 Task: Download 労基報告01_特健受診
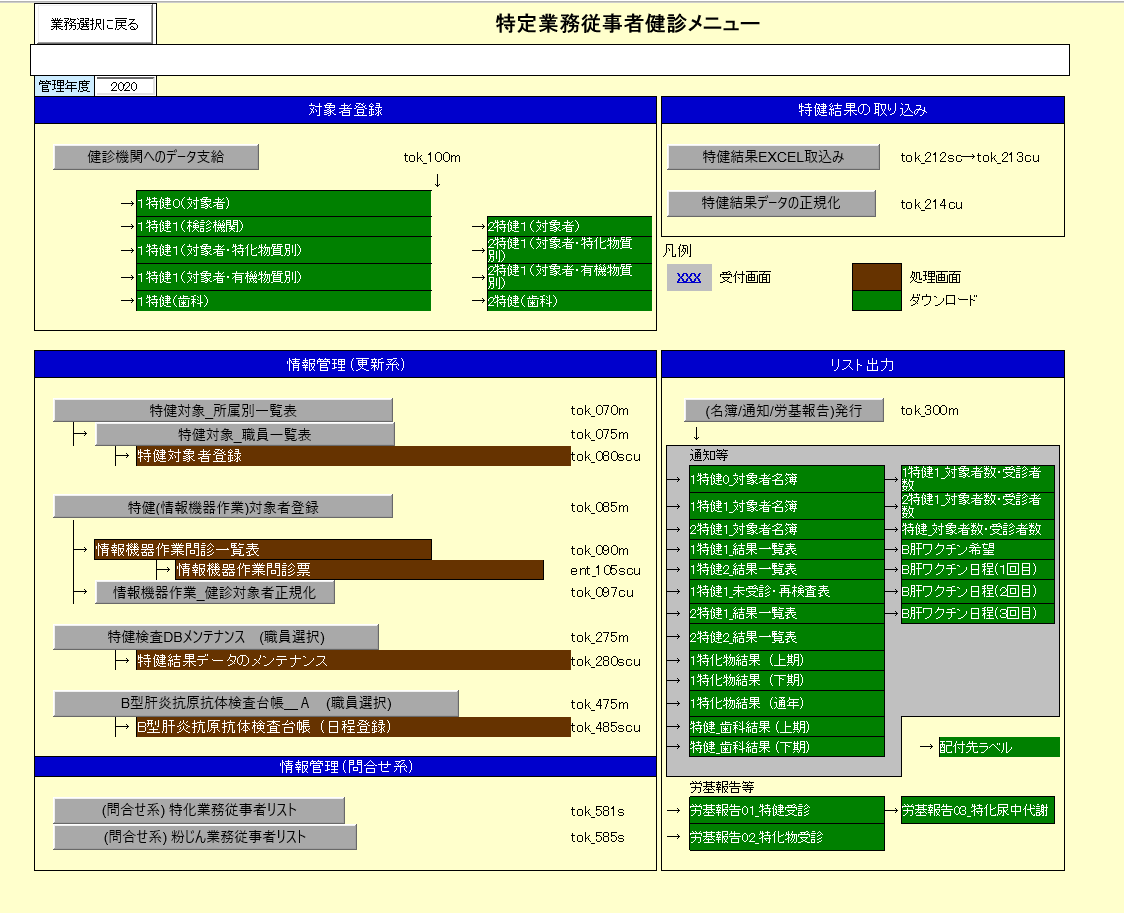[x=786, y=811]
